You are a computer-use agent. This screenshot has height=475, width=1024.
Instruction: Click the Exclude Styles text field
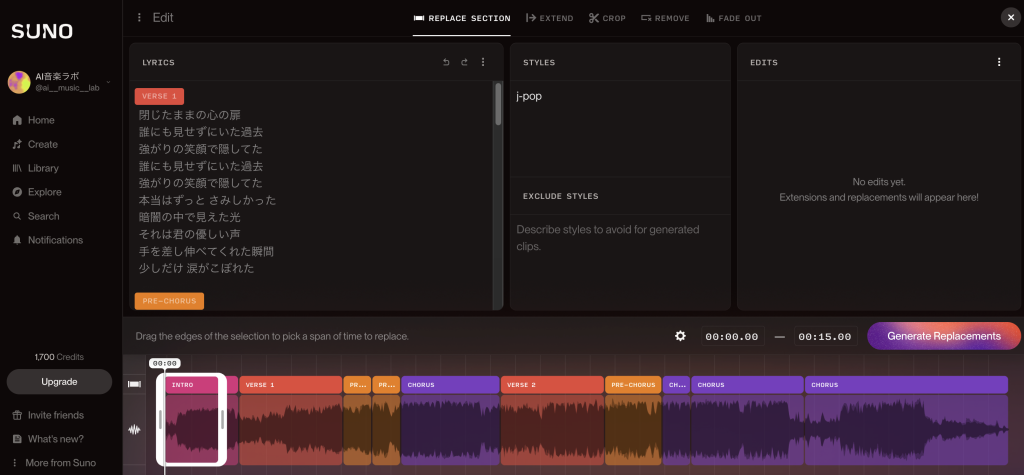(620, 238)
